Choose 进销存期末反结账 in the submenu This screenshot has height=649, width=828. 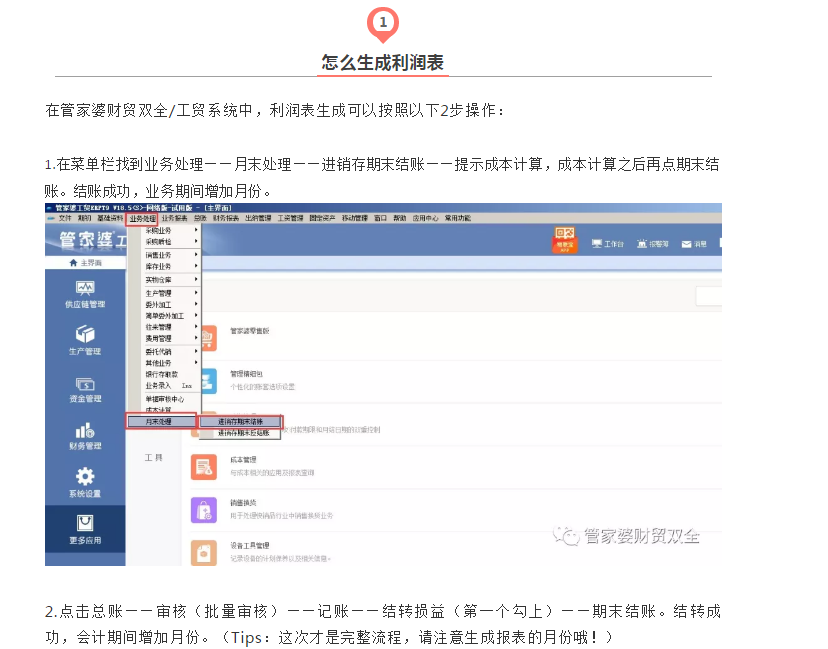[x=244, y=433]
